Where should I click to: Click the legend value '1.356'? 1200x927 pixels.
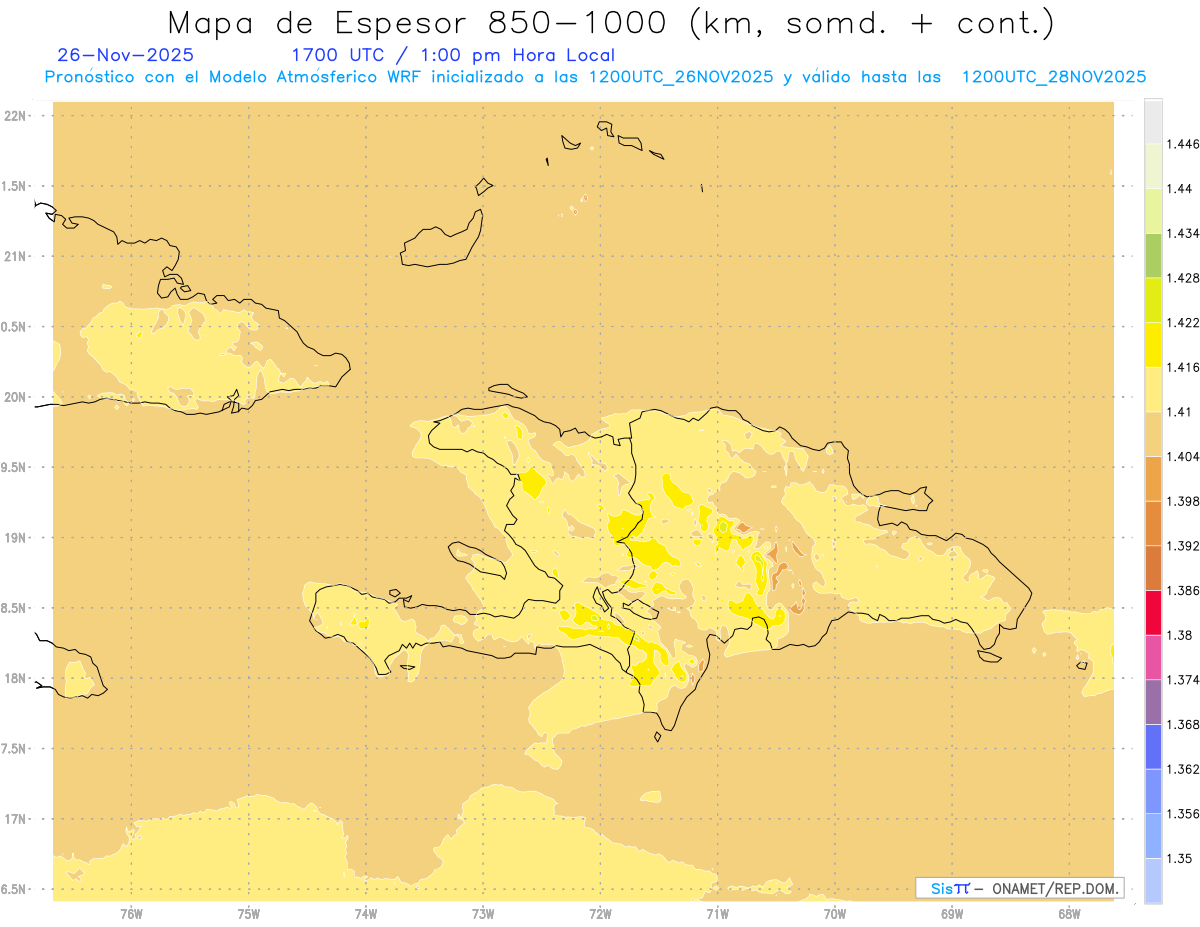(x=1183, y=814)
